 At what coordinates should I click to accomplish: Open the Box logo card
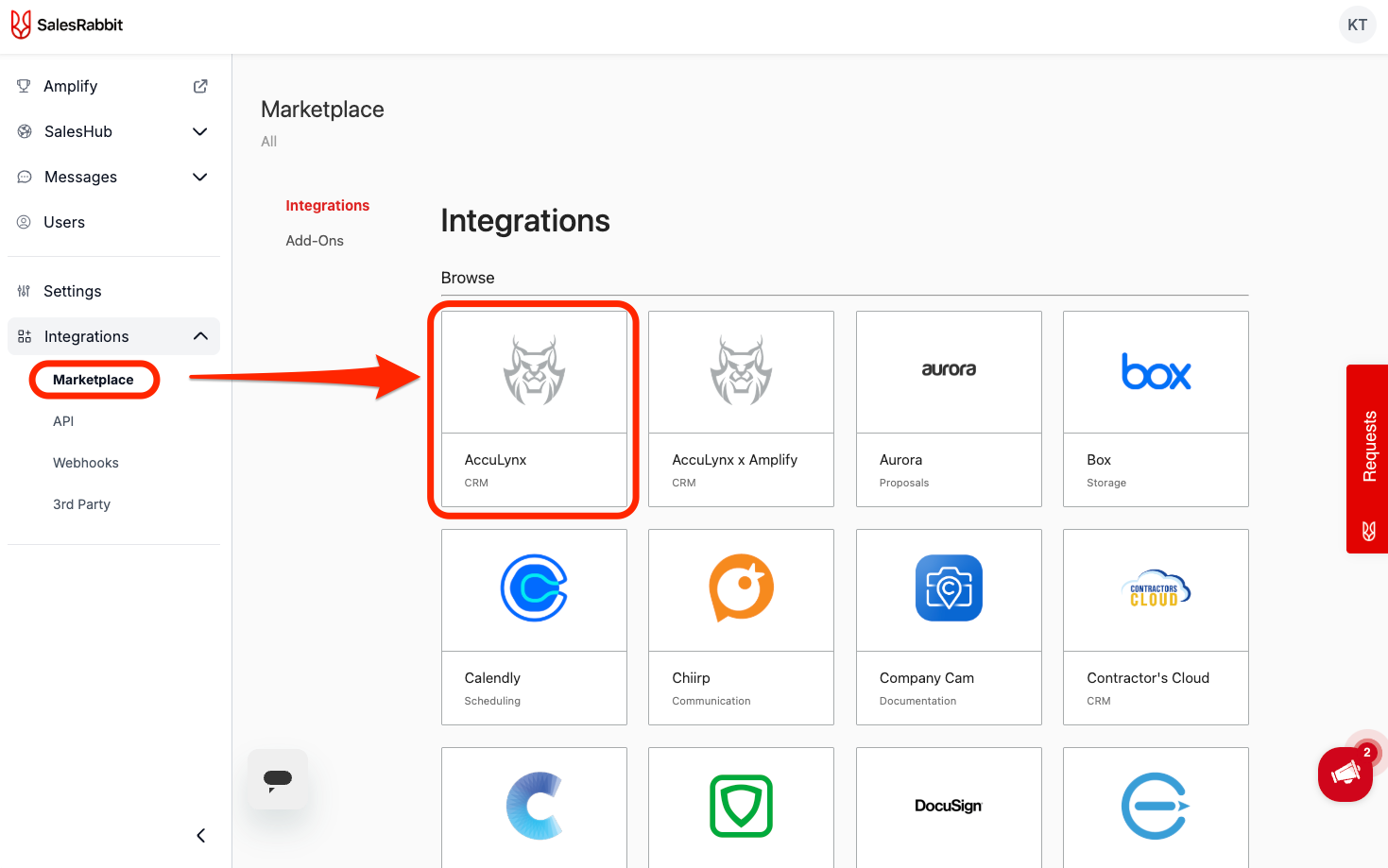(x=1156, y=372)
